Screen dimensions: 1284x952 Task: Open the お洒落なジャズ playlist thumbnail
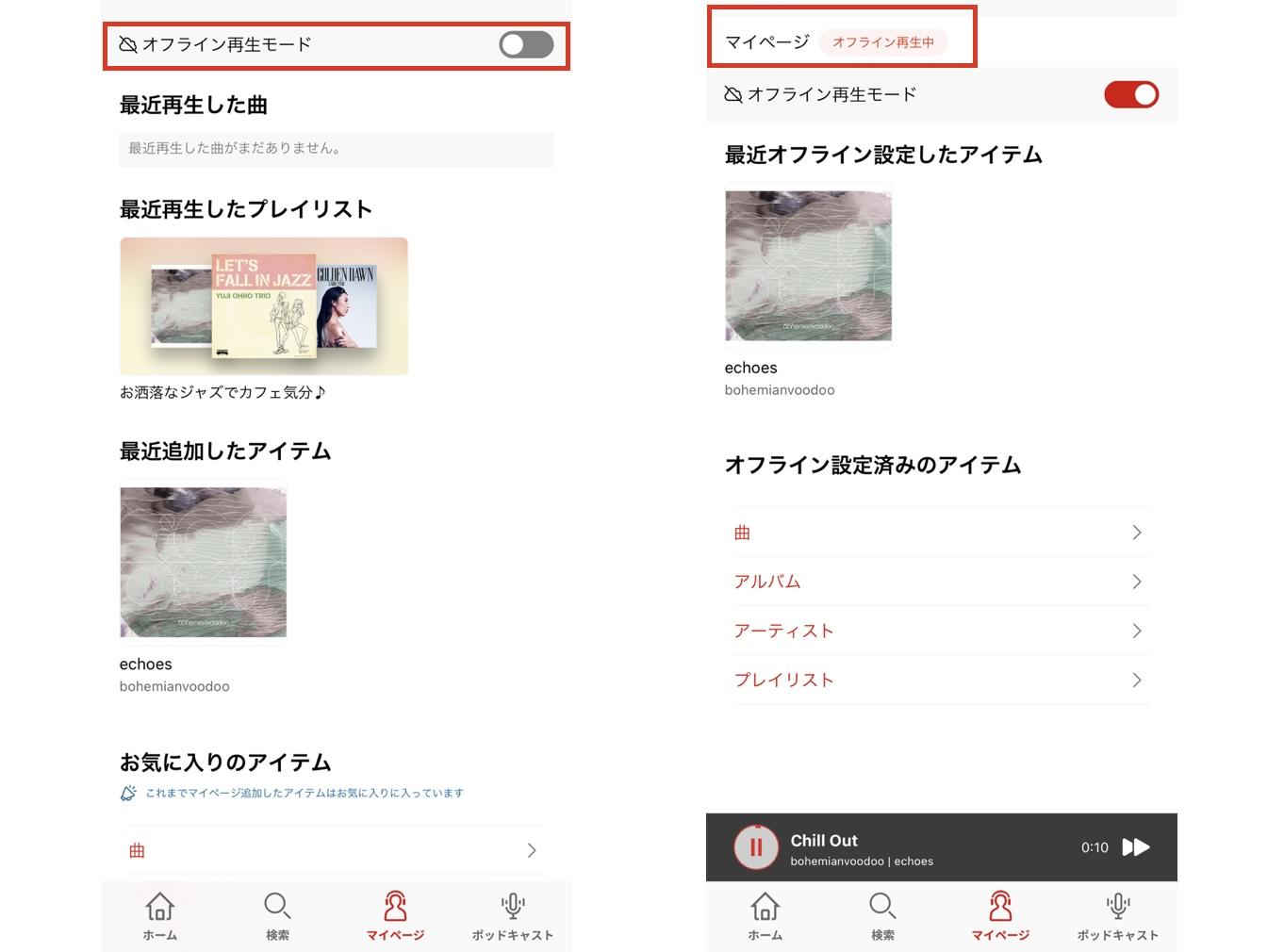(264, 306)
